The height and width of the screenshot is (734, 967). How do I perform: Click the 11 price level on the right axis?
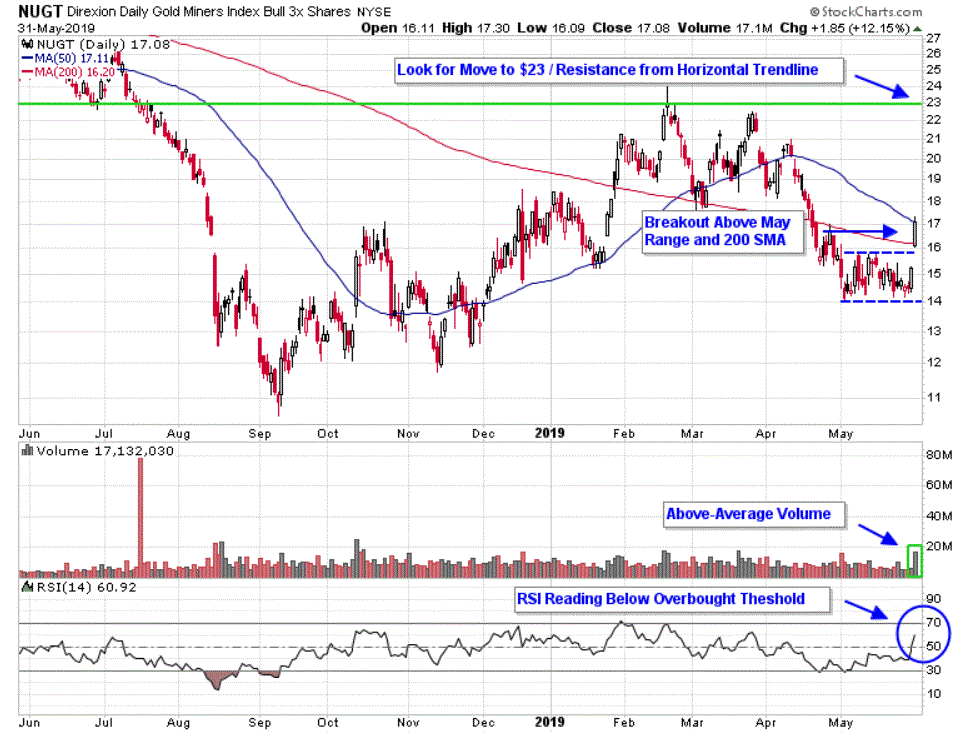[x=934, y=397]
